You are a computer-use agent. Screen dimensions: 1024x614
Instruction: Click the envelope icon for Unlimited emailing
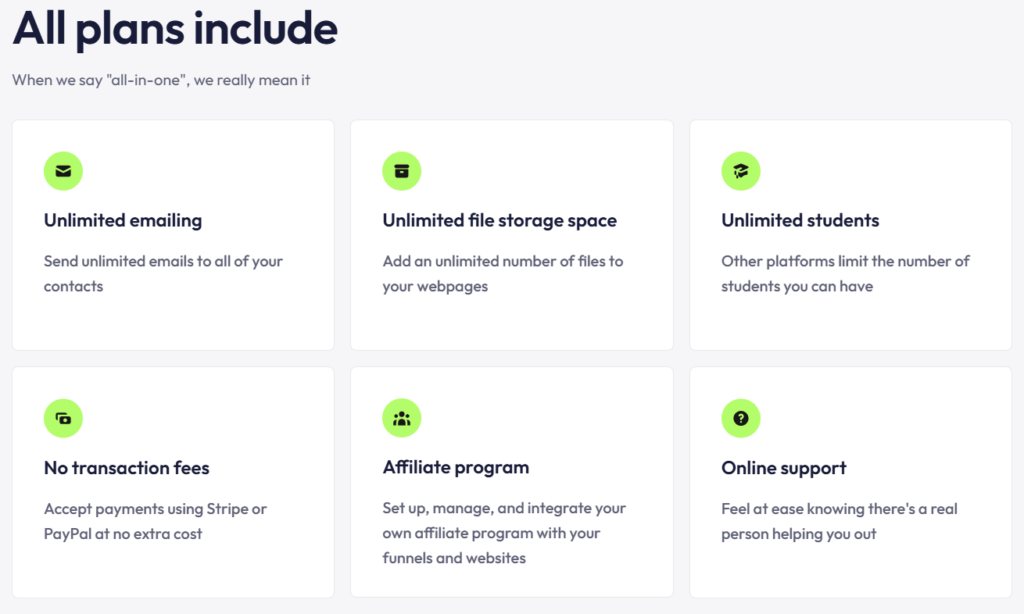[63, 171]
